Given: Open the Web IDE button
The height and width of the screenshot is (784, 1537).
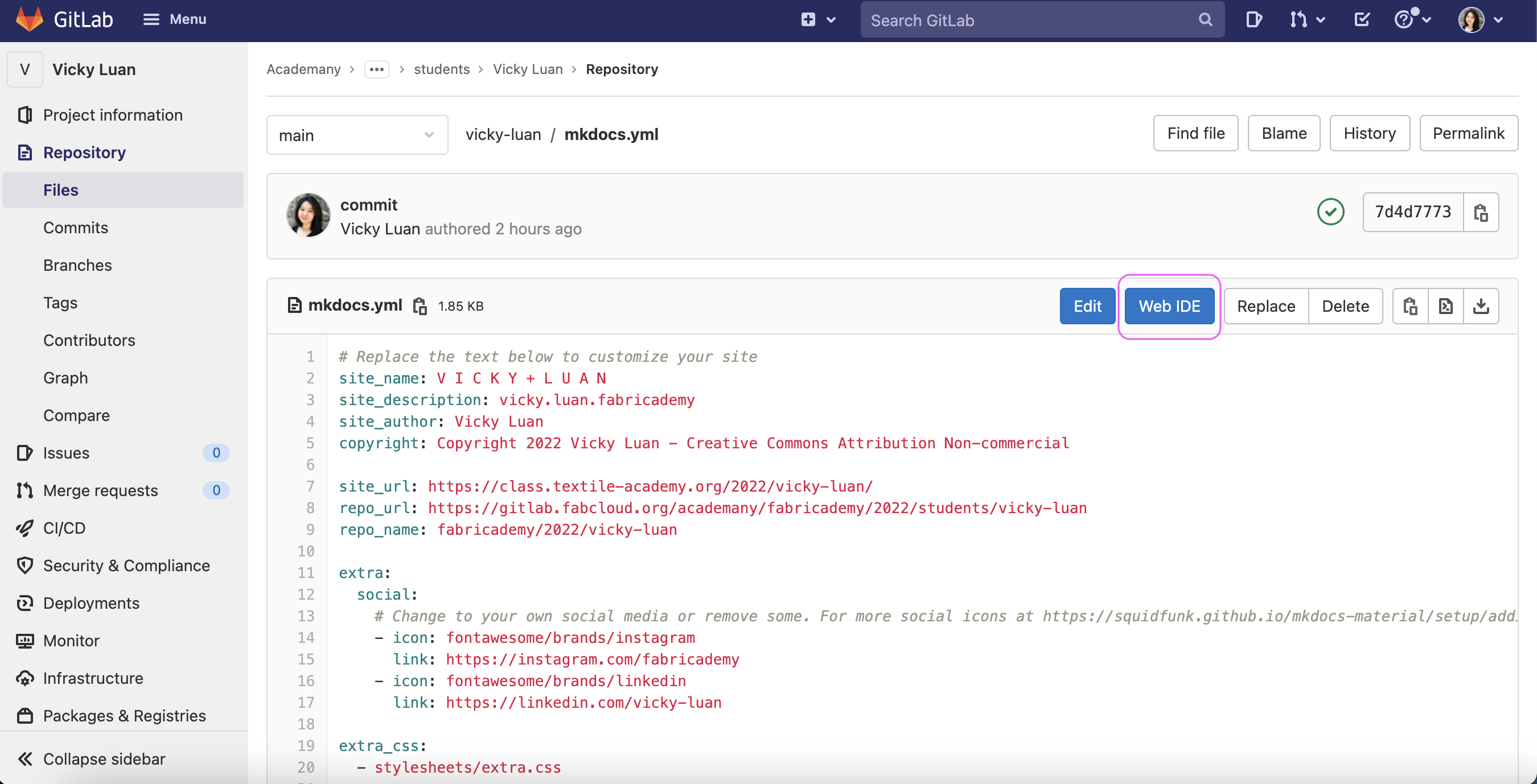Looking at the screenshot, I should [1169, 306].
